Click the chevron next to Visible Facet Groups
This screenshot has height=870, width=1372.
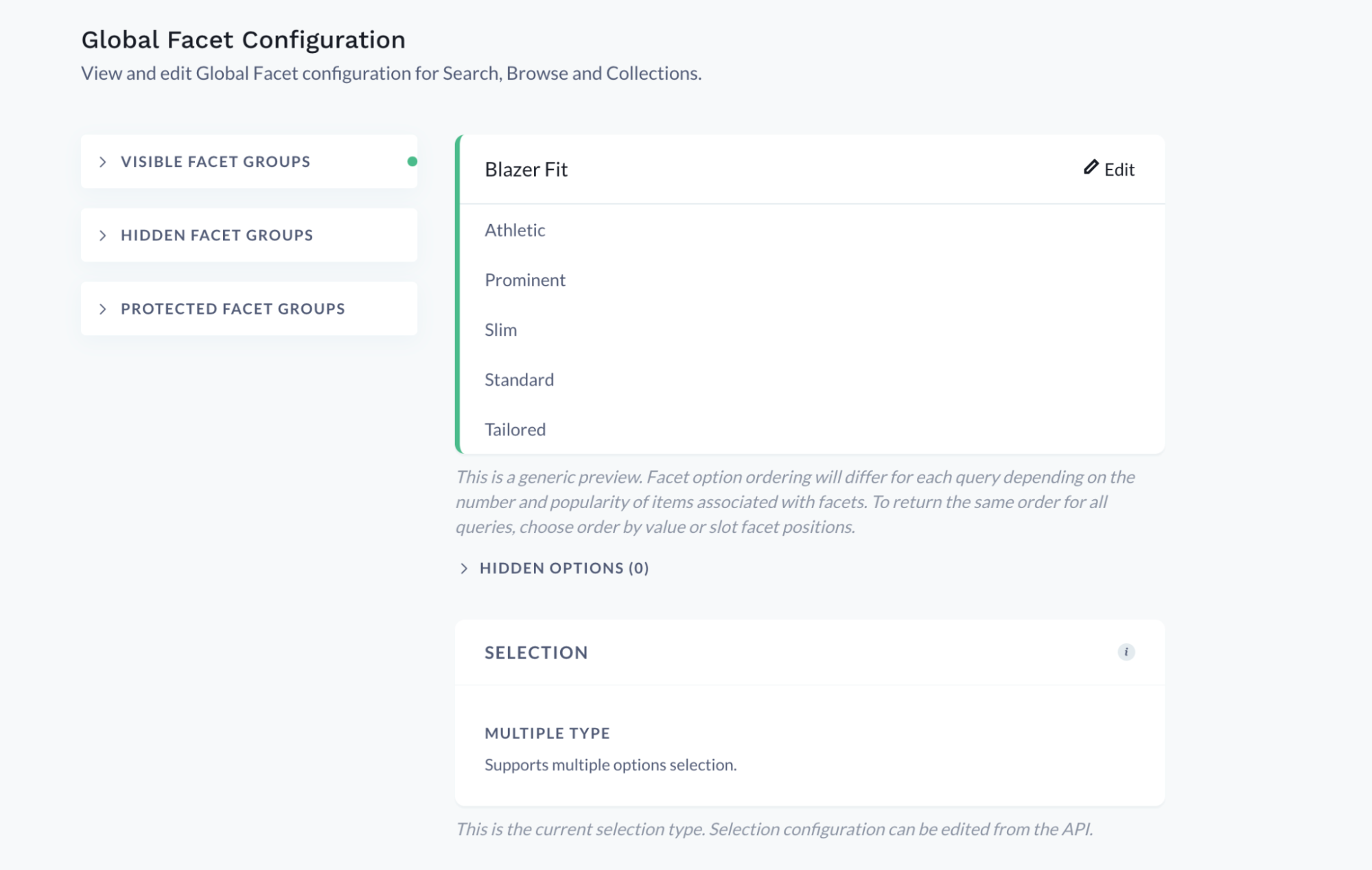(x=103, y=161)
